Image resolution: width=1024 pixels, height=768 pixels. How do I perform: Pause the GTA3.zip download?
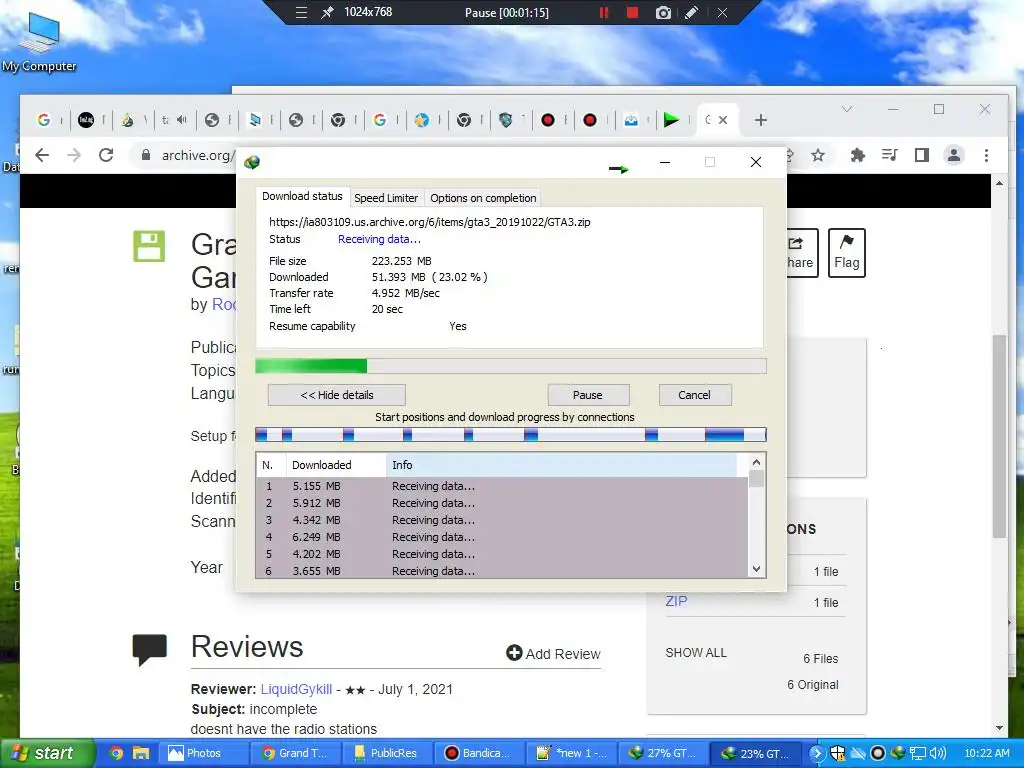point(588,395)
